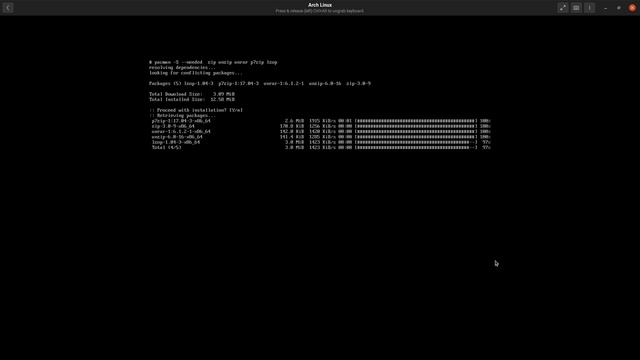
Task: Click 'looking for conflicting packages...' line
Action: (x=196, y=73)
